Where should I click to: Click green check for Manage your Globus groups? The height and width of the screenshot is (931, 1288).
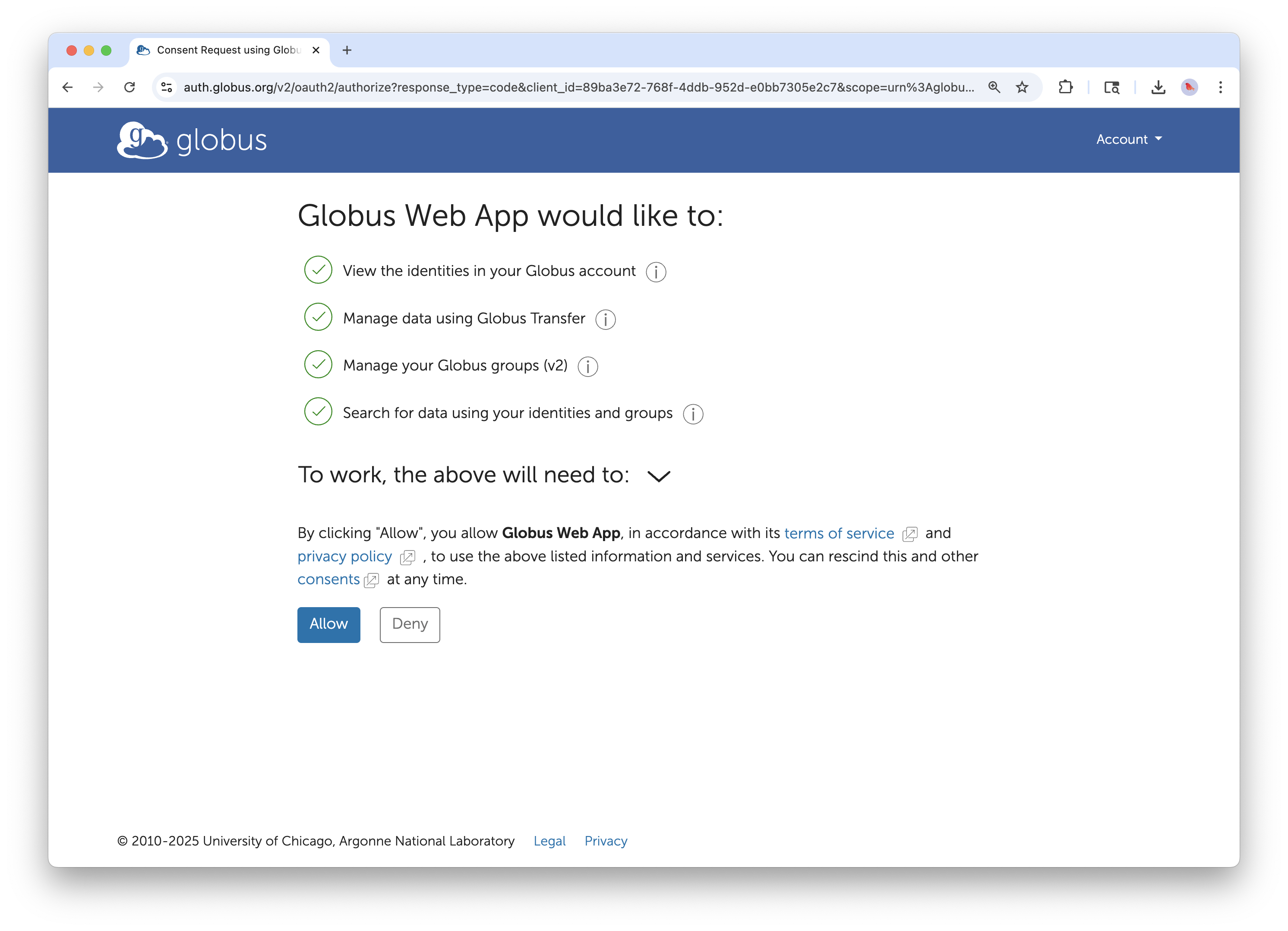point(318,364)
